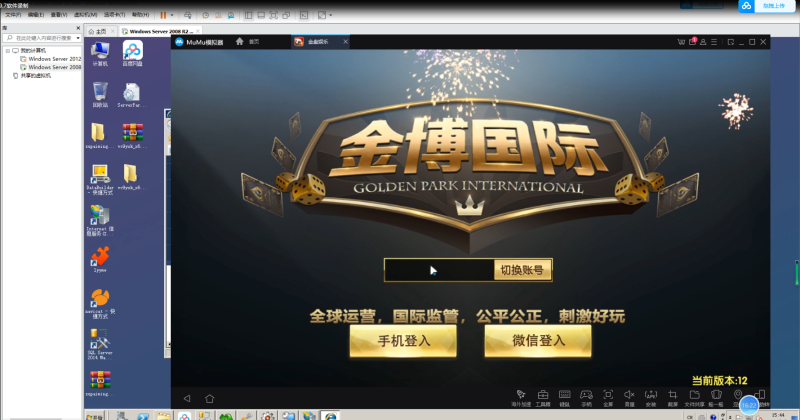Open the 编辑(E) menu in VMware
Viewport: 800px width, 420px height.
point(36,15)
